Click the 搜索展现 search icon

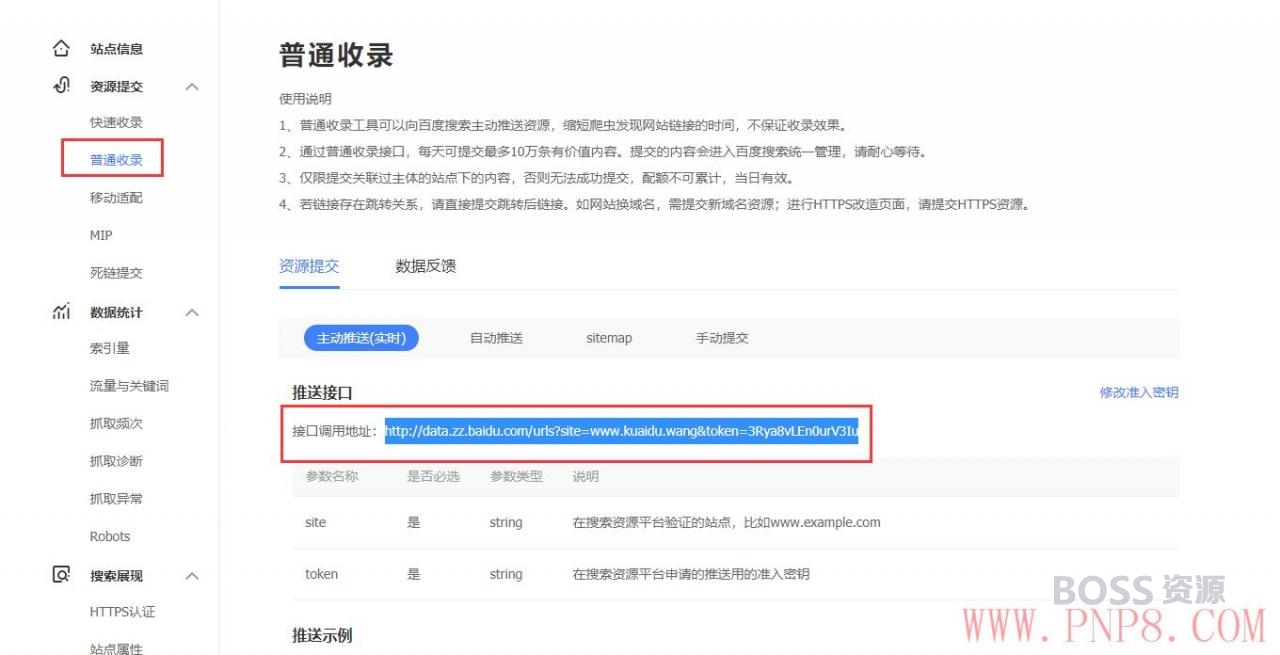point(62,575)
